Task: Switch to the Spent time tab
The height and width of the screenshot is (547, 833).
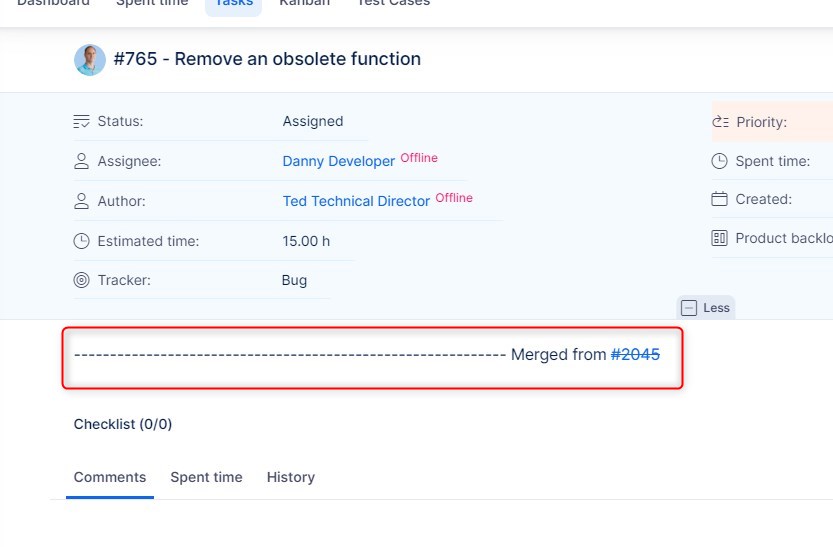Action: click(206, 478)
